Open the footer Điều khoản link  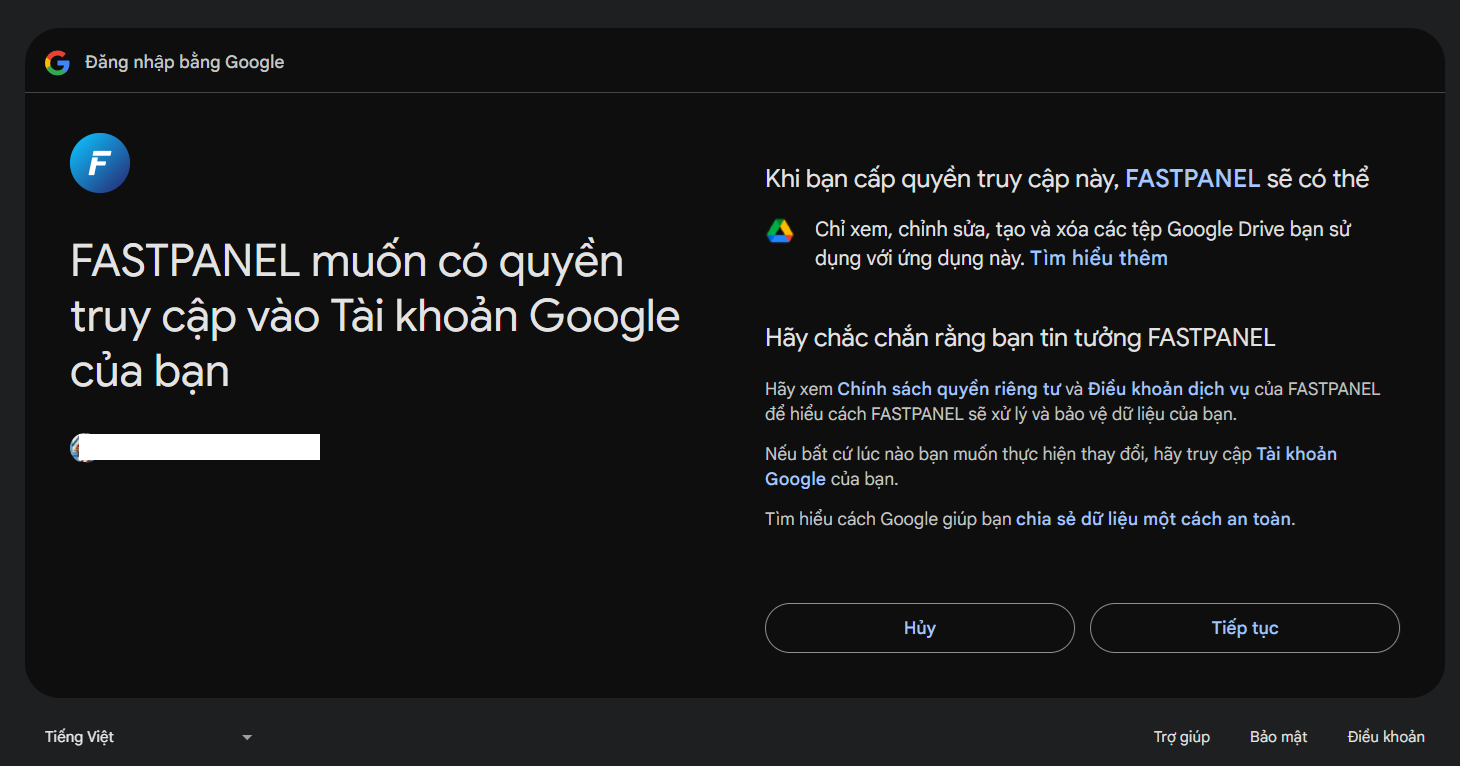[1385, 737]
